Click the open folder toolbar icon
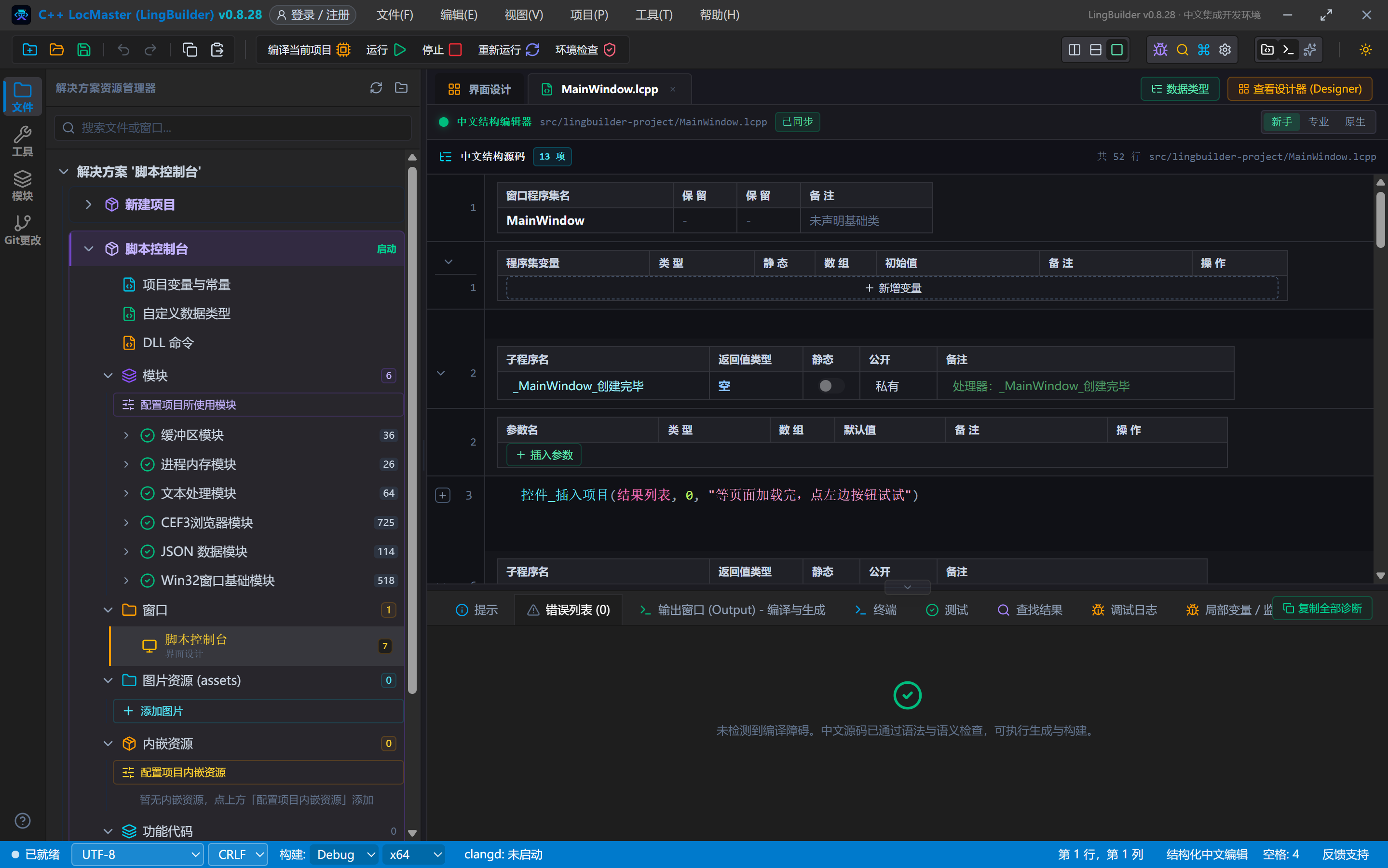The width and height of the screenshot is (1388, 868). [57, 50]
